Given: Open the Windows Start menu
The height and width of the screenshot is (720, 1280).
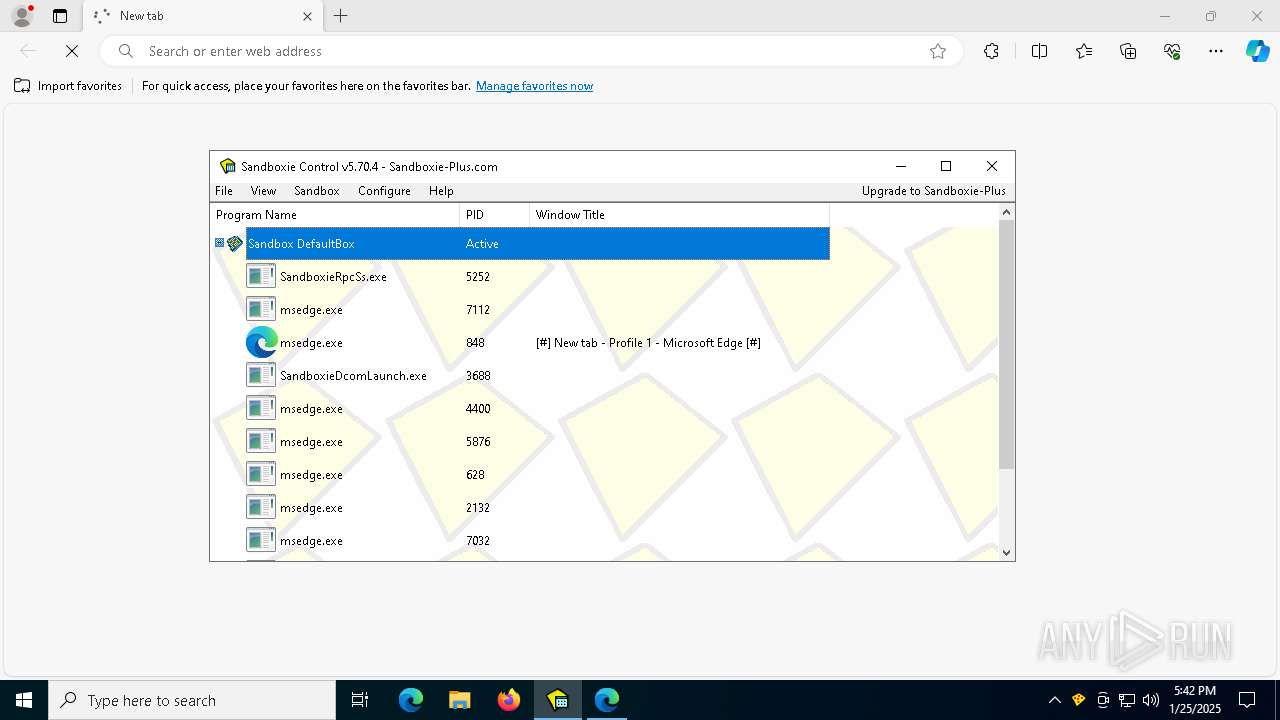Looking at the screenshot, I should coord(24,700).
